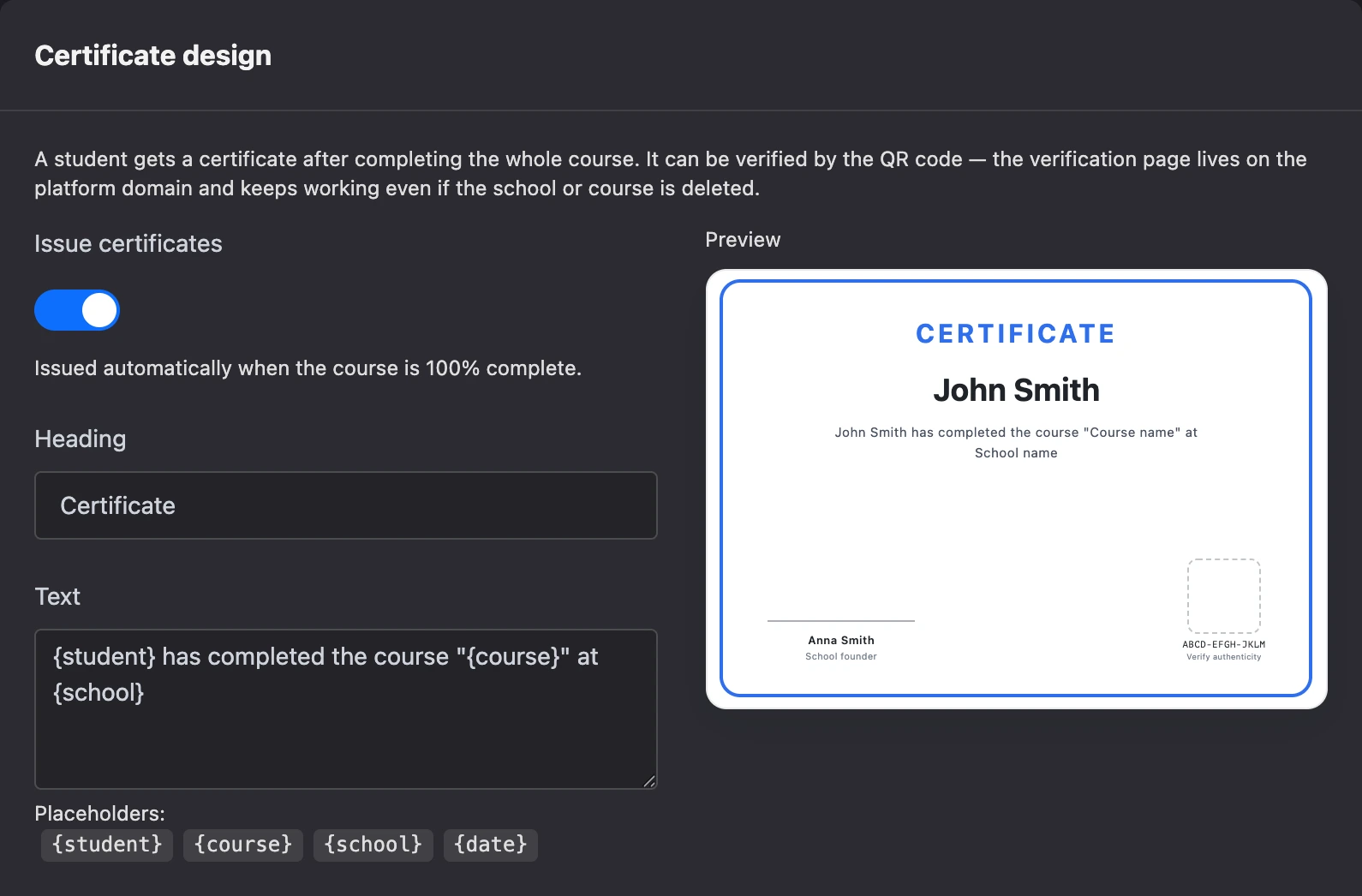Click the preview sentence about course completion

click(x=1016, y=443)
